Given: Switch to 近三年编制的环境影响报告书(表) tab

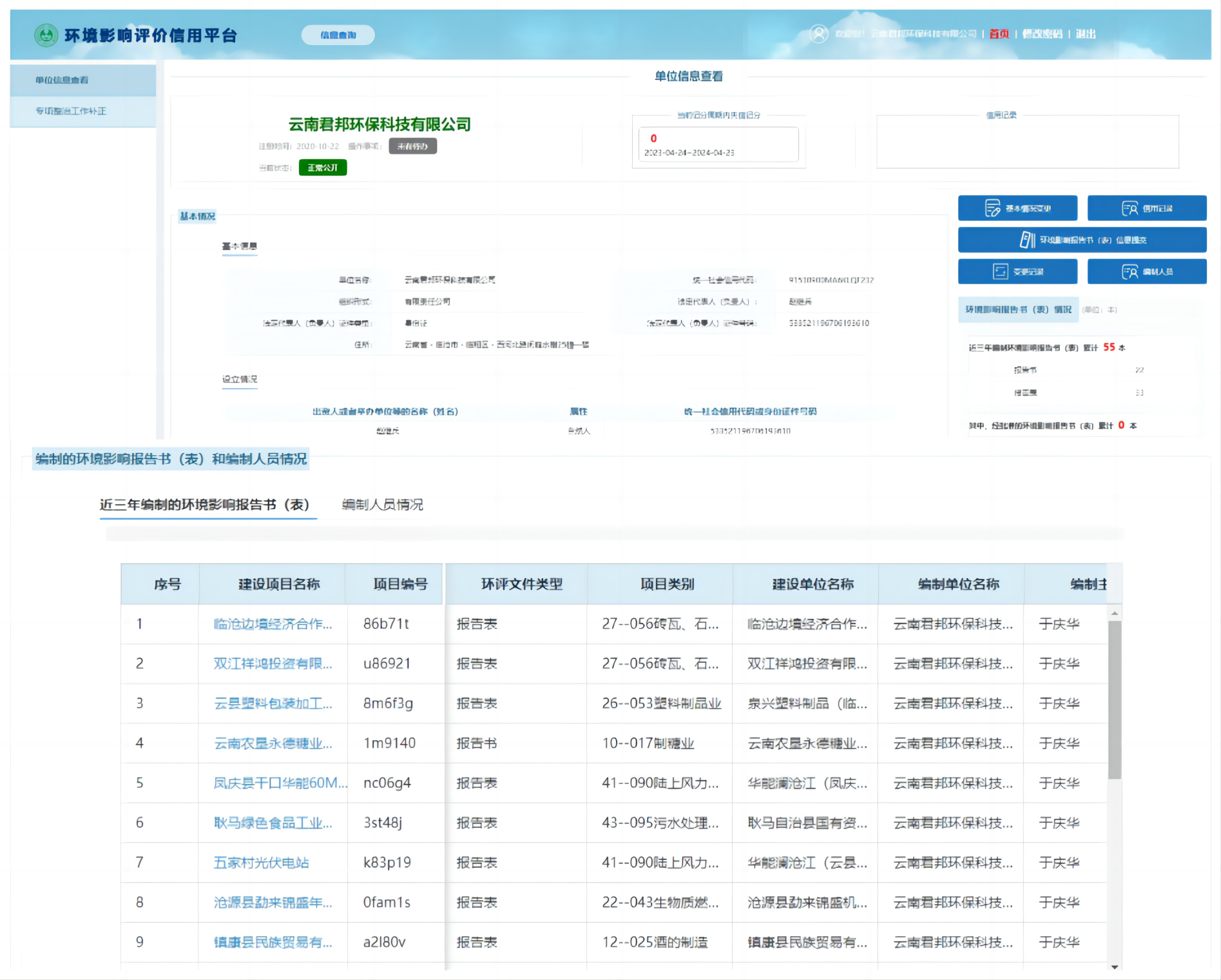Looking at the screenshot, I should tap(204, 504).
